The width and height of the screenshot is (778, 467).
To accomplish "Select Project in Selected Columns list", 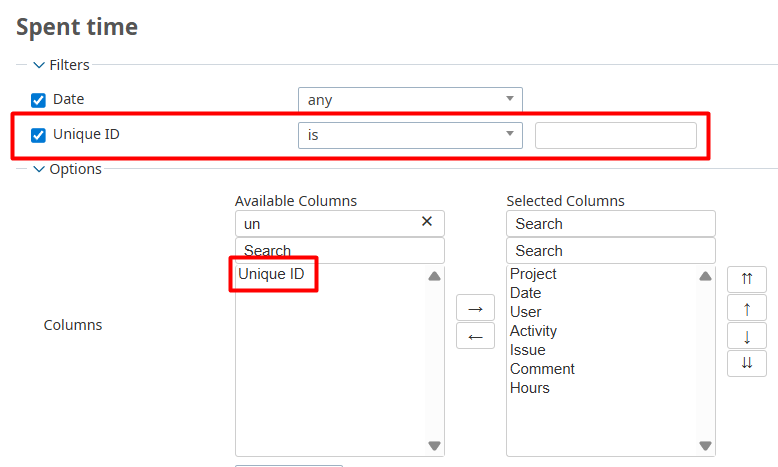I will [533, 274].
